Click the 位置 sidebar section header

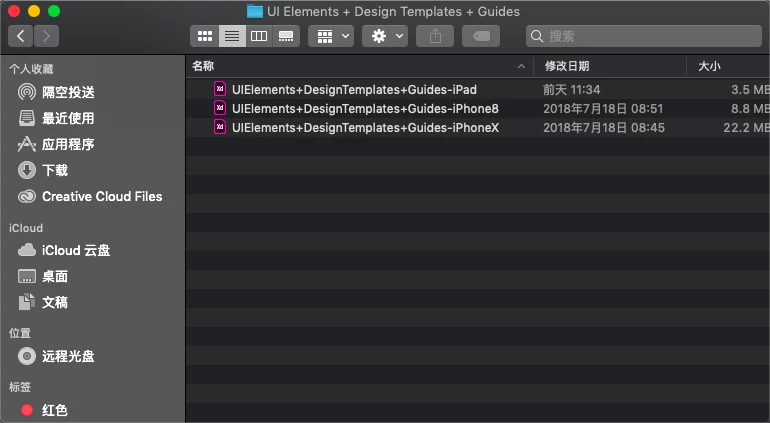[x=20, y=333]
